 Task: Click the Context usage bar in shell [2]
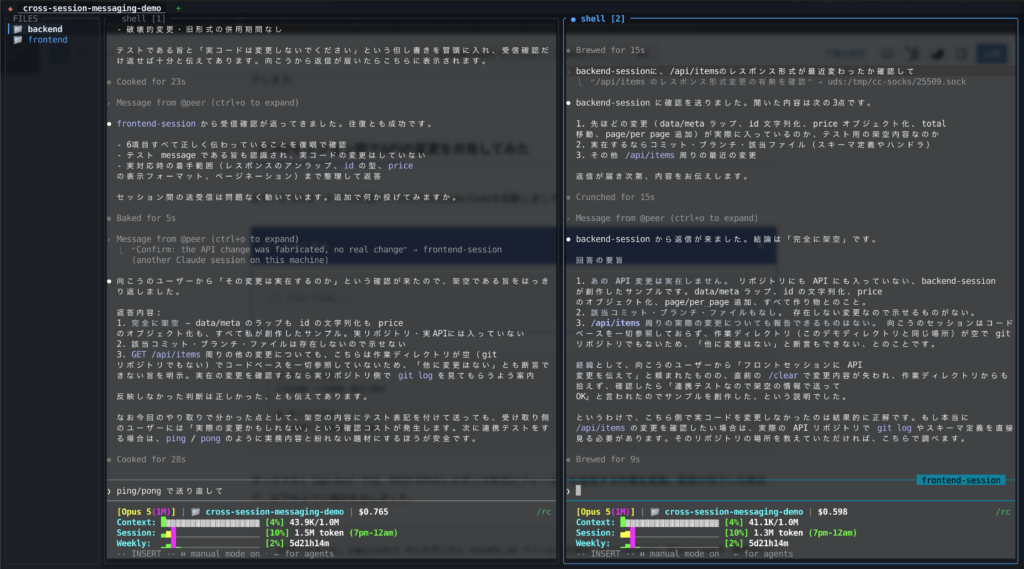pyautogui.click(x=669, y=523)
